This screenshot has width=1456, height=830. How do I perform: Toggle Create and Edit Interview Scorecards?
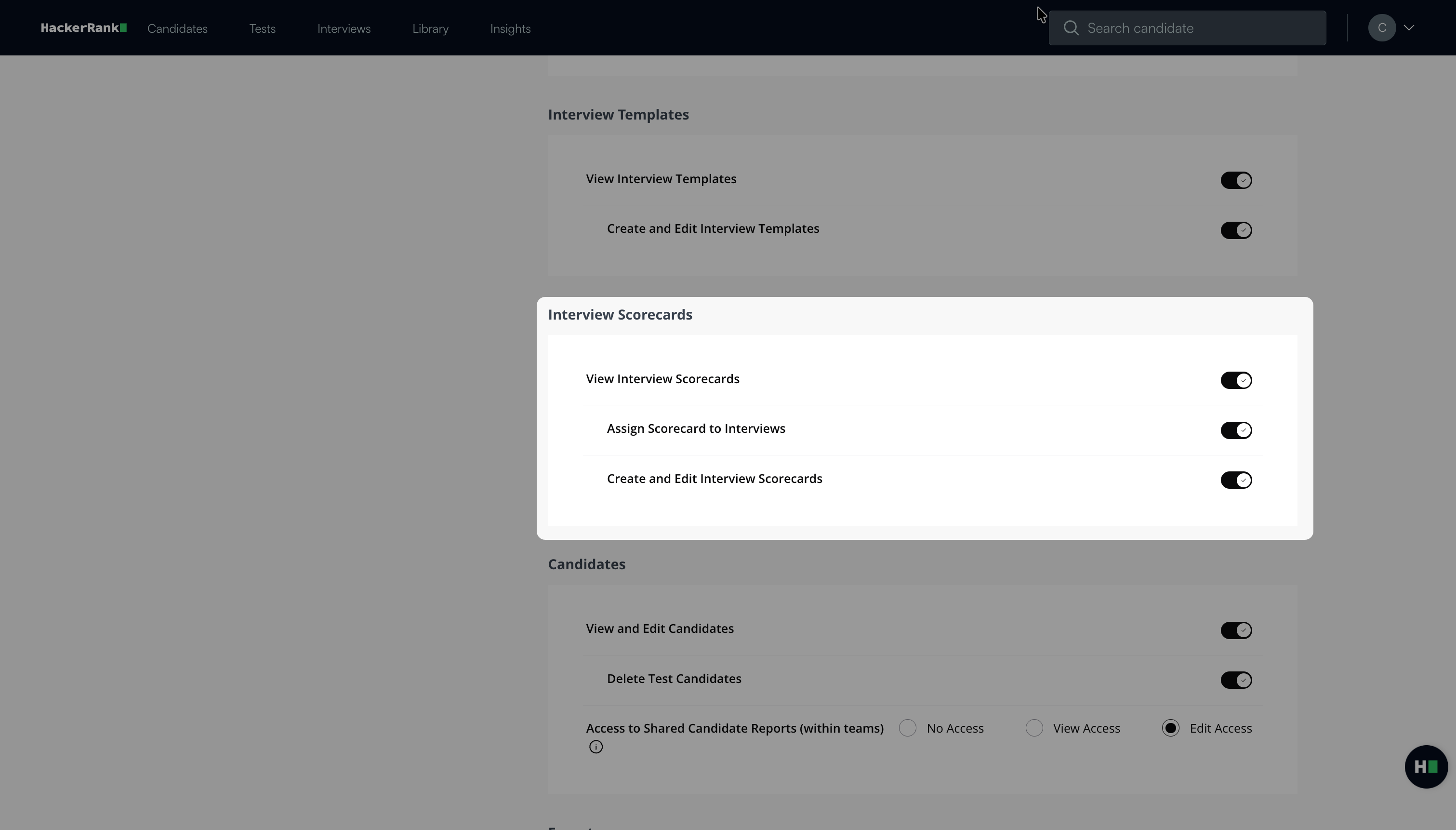[x=1235, y=480]
